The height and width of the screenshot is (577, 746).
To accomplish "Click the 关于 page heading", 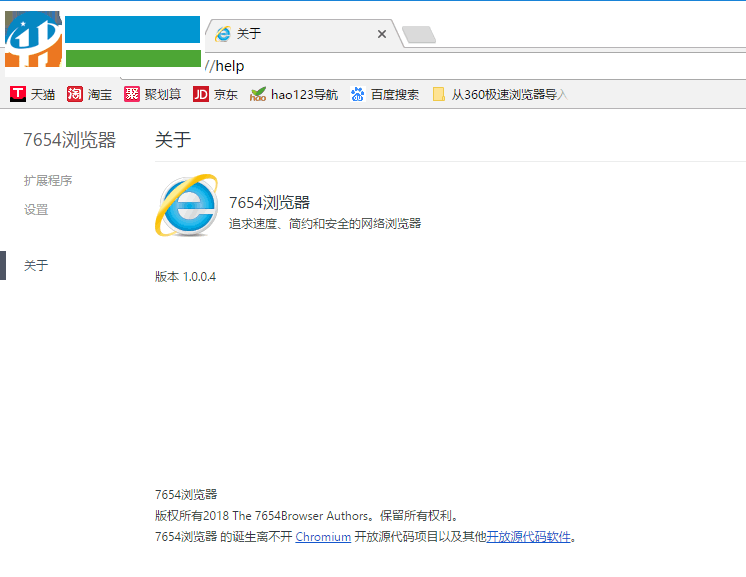I will click(173, 140).
